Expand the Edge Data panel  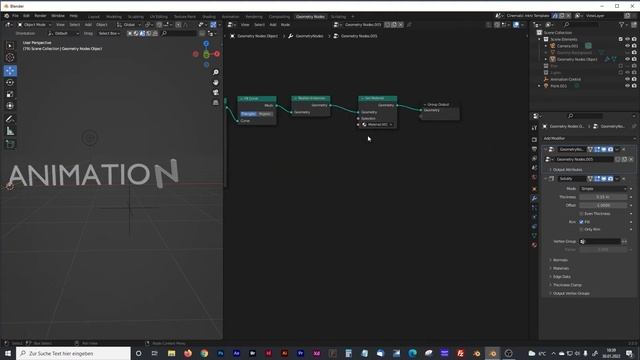pos(562,277)
